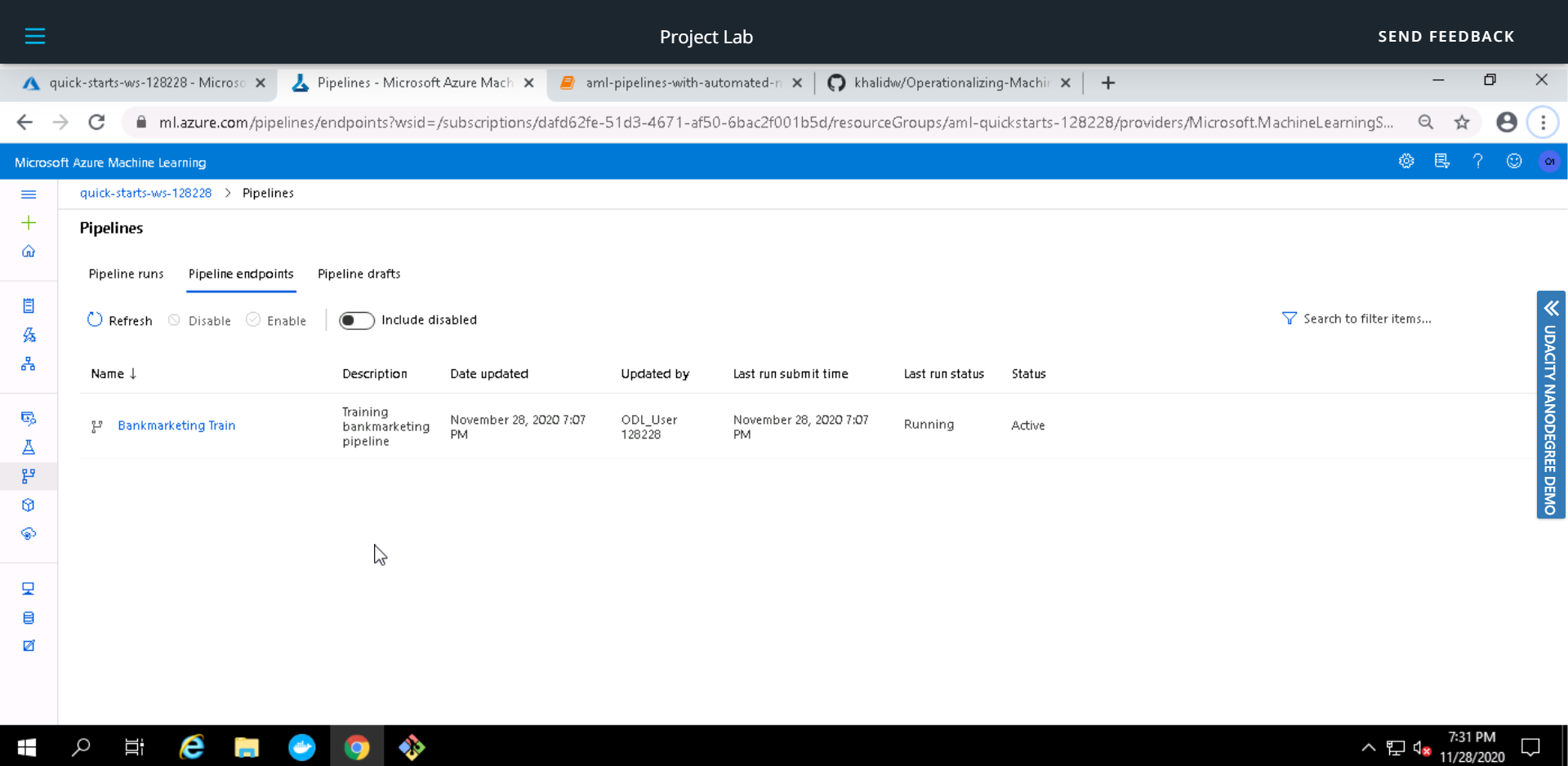1568x766 pixels.
Task: Expand the Udacity Nanodegree Demo panel
Action: pos(1551,404)
